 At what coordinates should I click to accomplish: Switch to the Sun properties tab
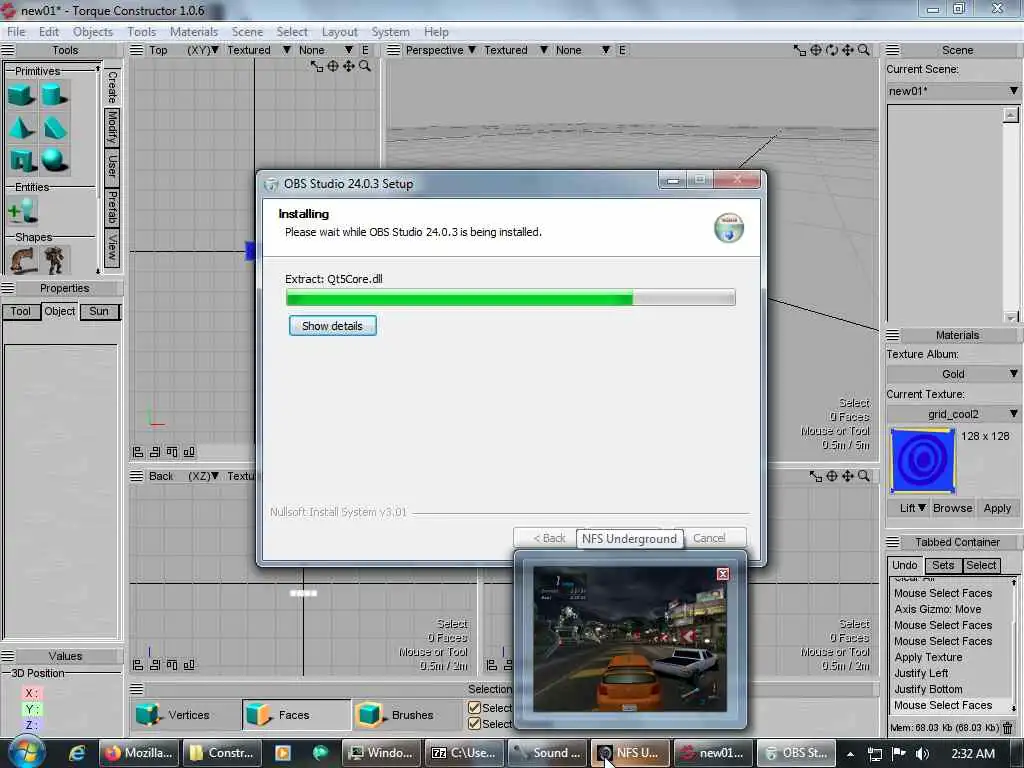(x=99, y=312)
